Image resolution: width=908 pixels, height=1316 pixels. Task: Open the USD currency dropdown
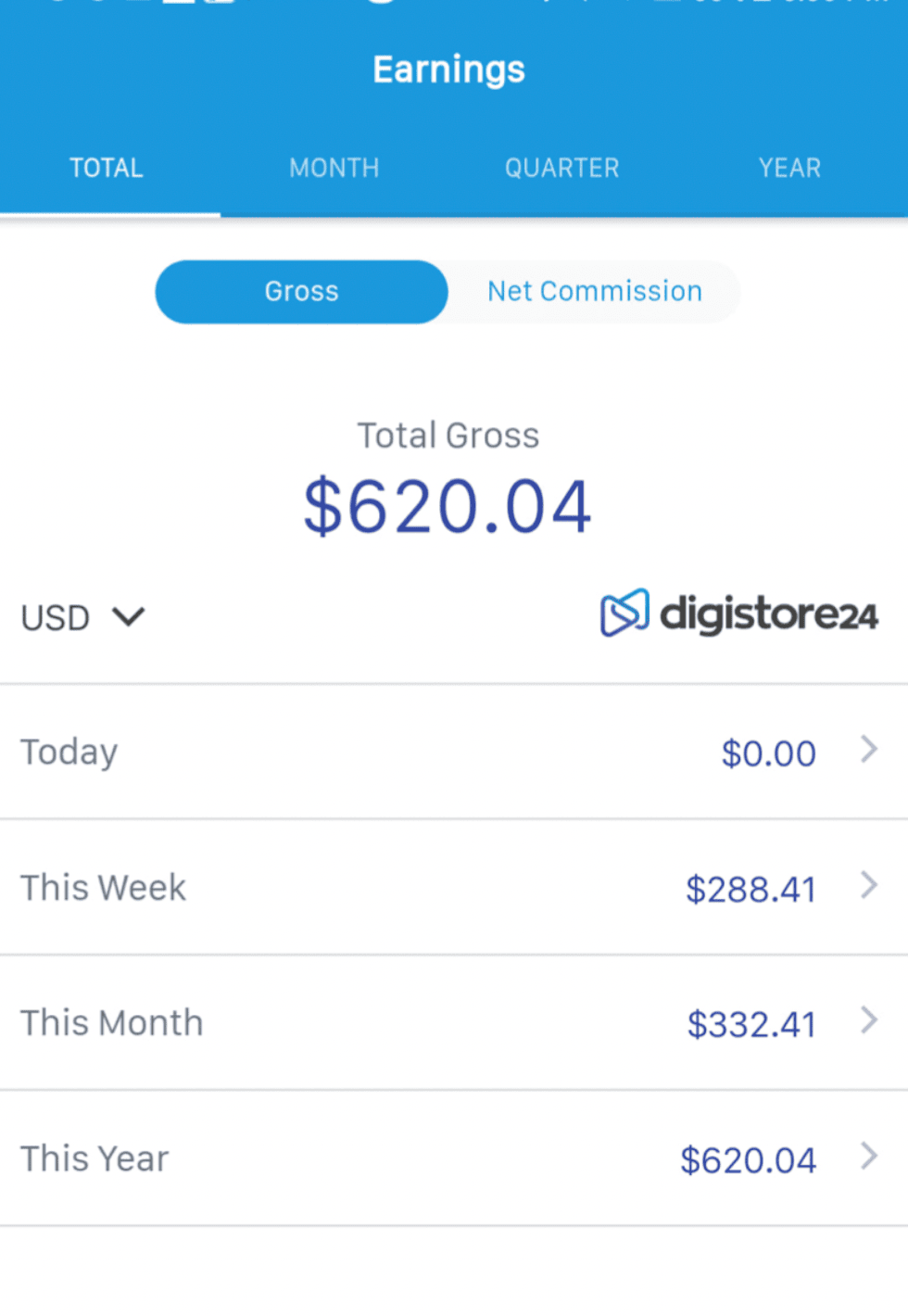coord(56,617)
